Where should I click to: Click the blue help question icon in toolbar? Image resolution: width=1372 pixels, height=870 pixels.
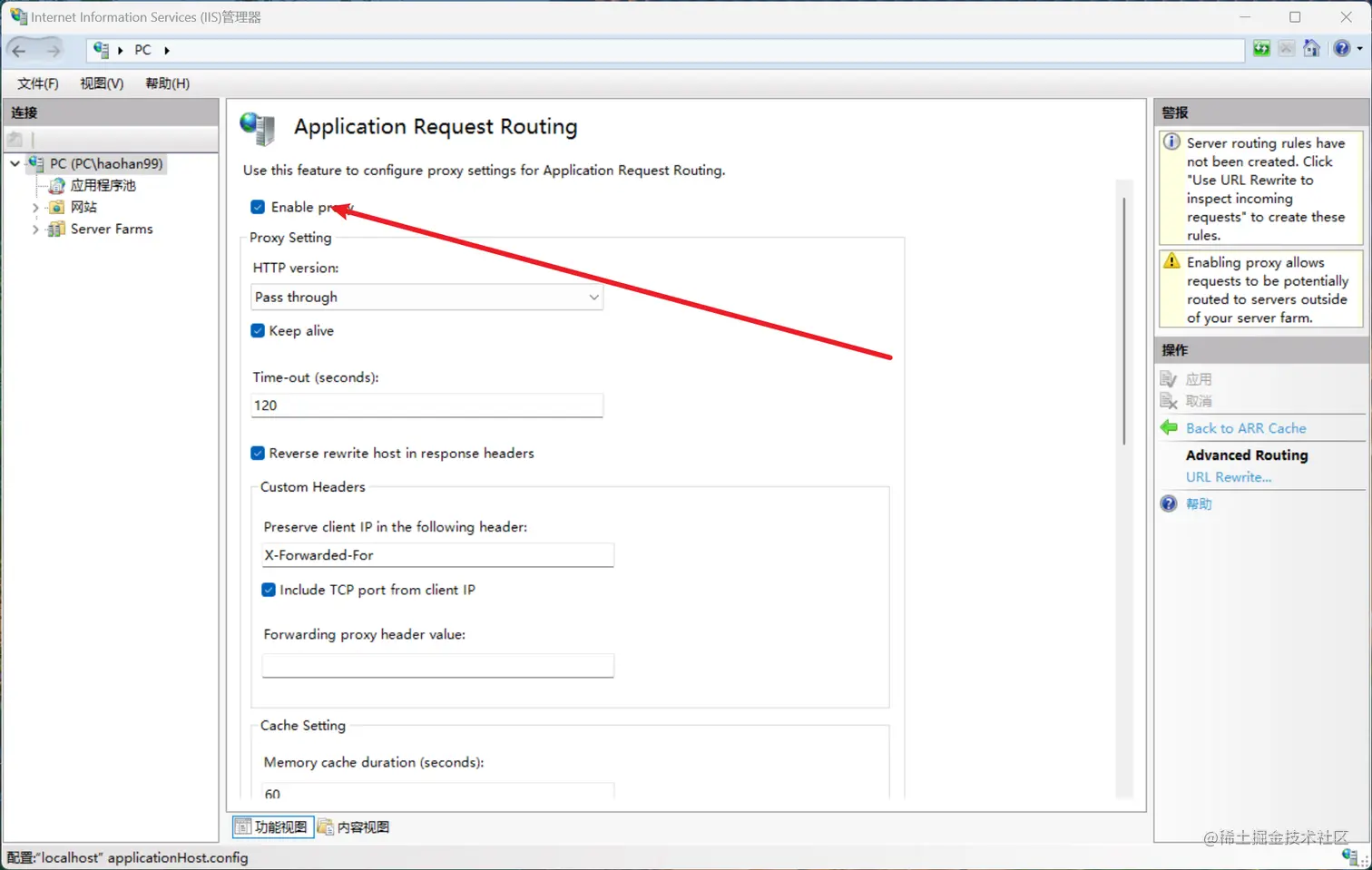click(1342, 49)
